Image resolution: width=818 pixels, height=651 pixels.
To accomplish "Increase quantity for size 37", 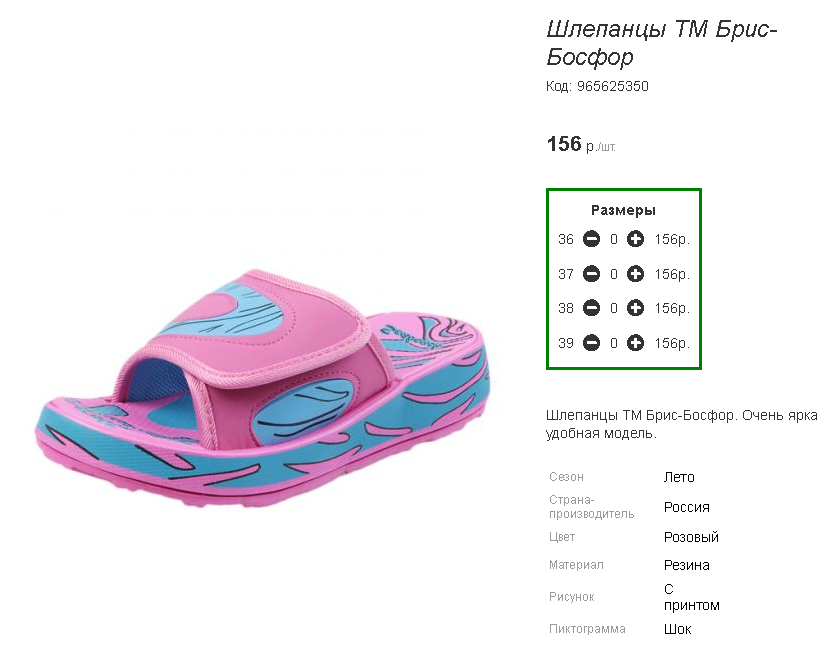I will click(635, 274).
